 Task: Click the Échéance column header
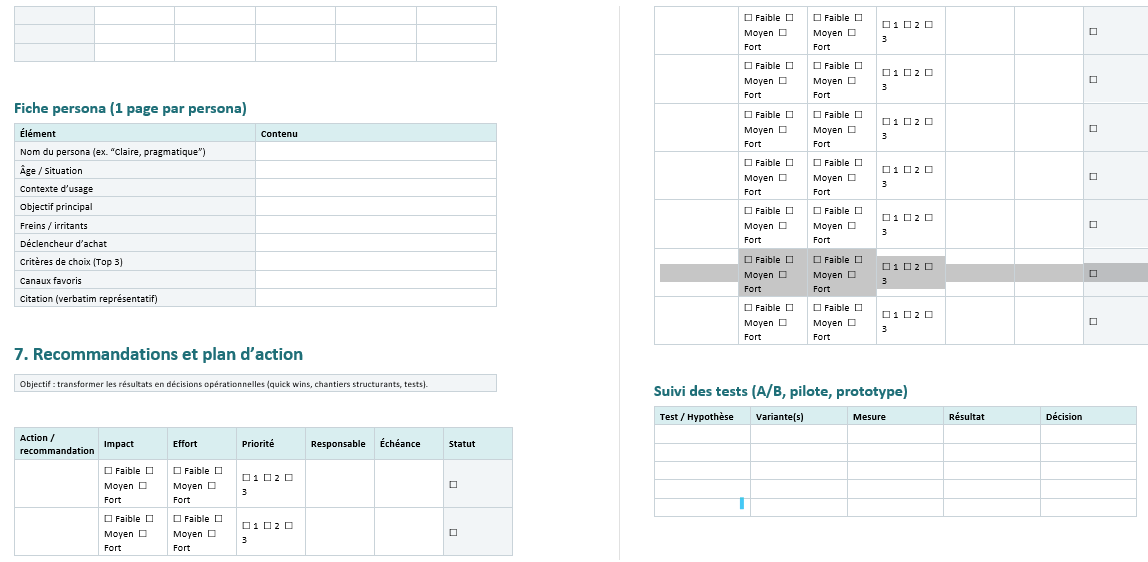tap(400, 444)
